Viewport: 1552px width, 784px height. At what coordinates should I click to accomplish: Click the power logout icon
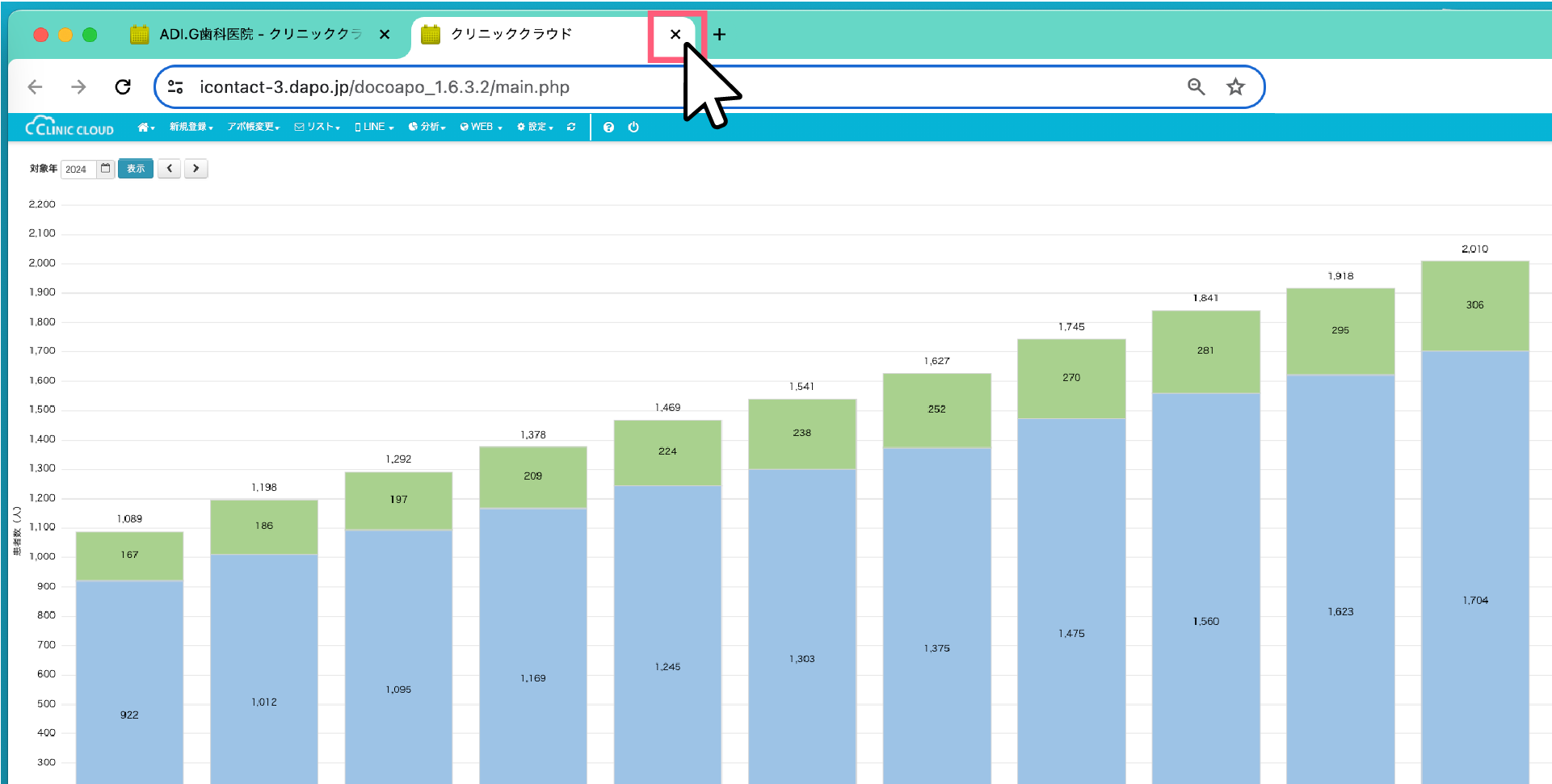click(x=633, y=128)
